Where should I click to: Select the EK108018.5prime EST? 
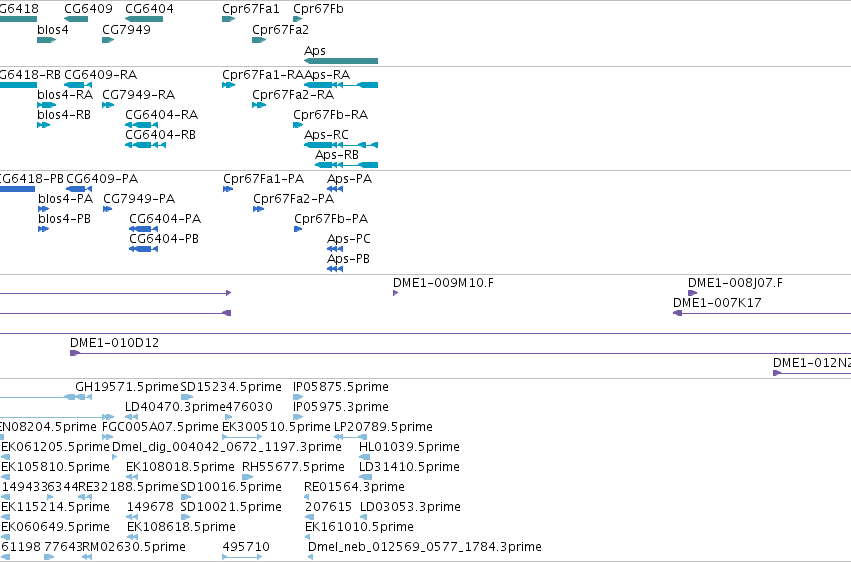point(132,477)
